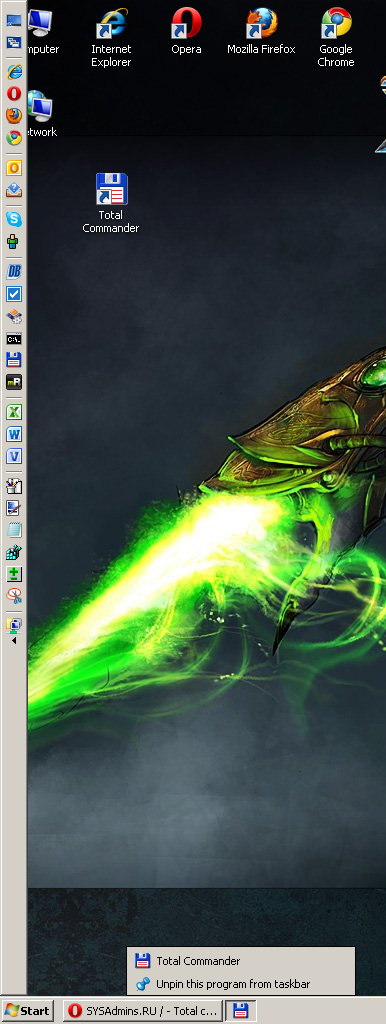Image resolution: width=386 pixels, height=1024 pixels.
Task: Switch to SYSAdmins.RU Opera taskbar window
Action: pos(142,1011)
